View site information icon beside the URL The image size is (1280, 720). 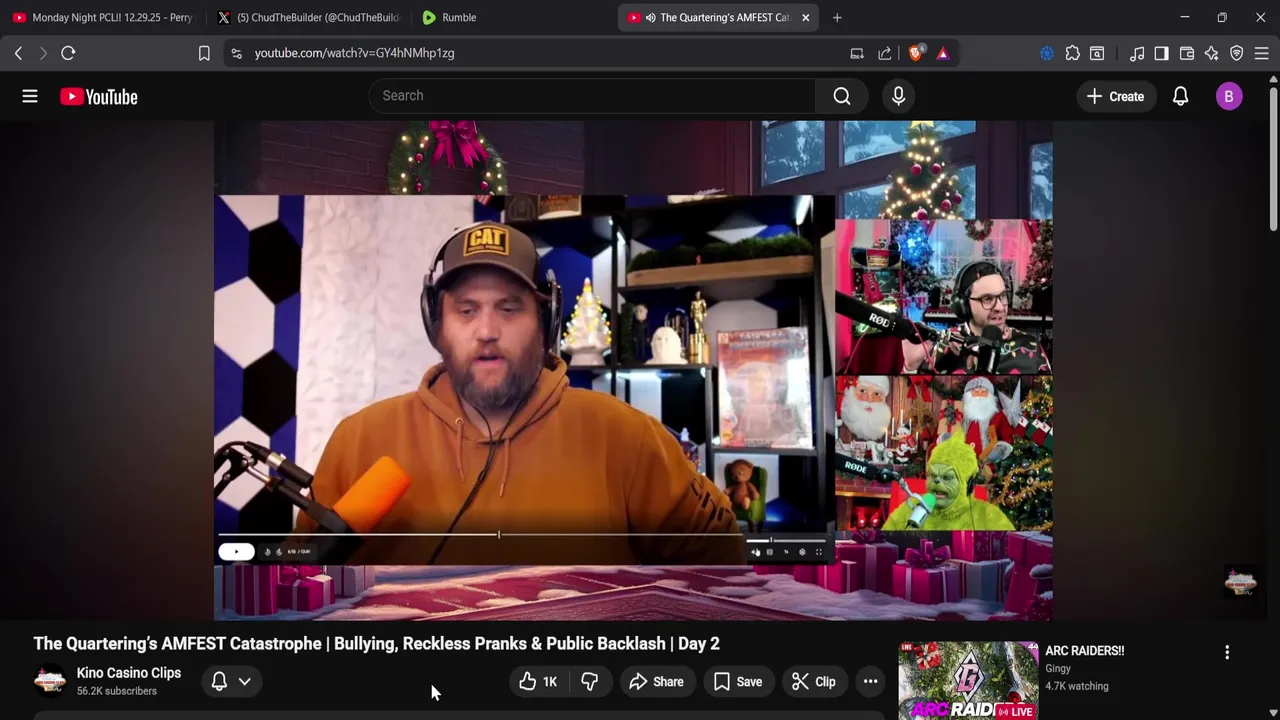click(236, 53)
